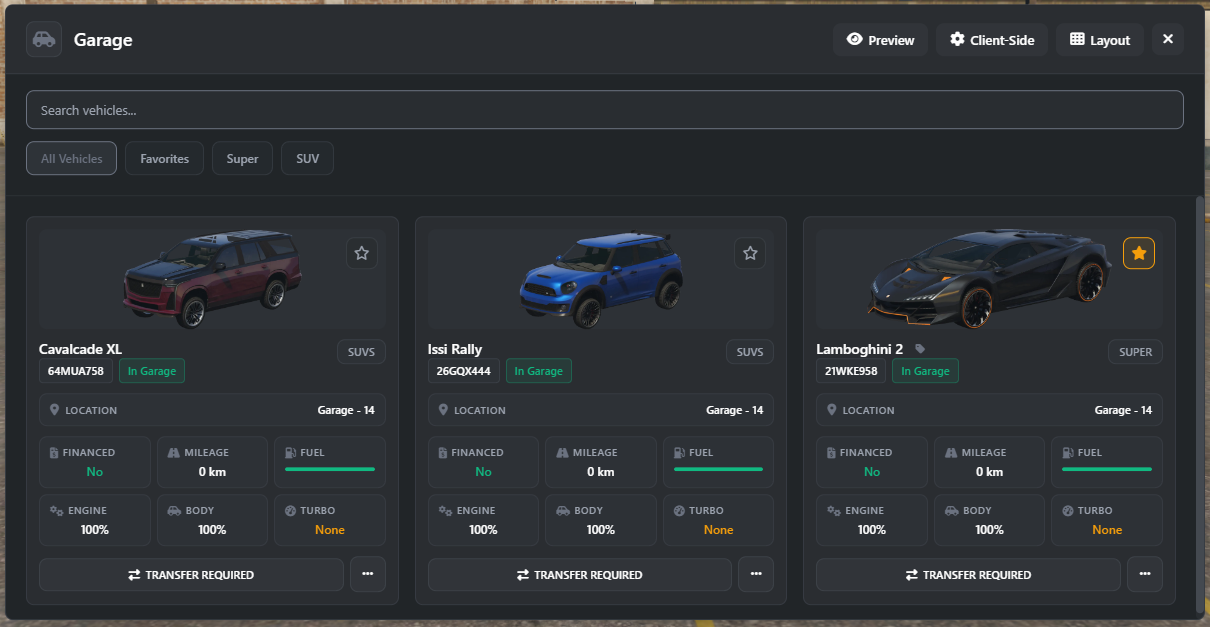Click the engine gears icon on Lamboghini 2
Image resolution: width=1210 pixels, height=627 pixels.
coord(834,510)
